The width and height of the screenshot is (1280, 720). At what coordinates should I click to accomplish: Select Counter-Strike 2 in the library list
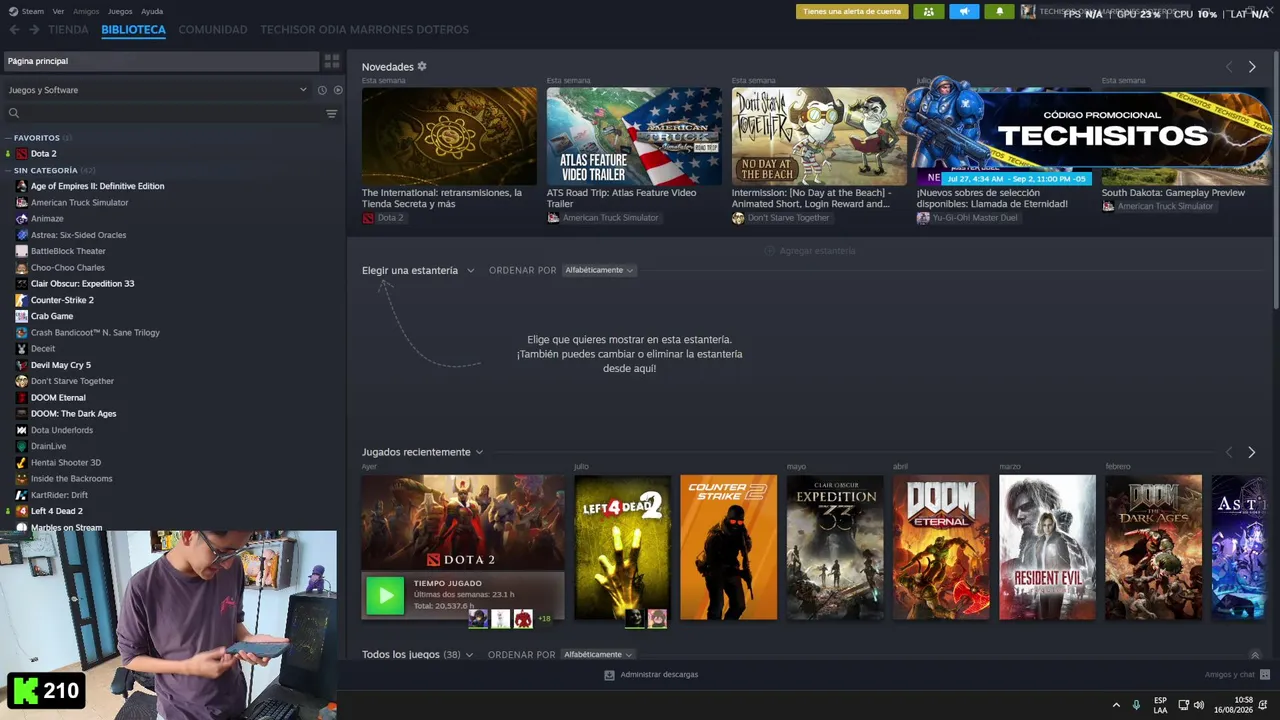(62, 300)
